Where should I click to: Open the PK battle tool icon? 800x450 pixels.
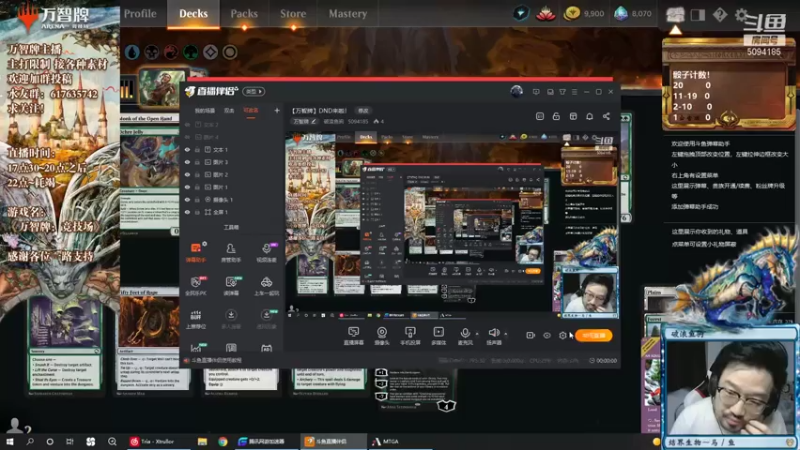click(196, 286)
